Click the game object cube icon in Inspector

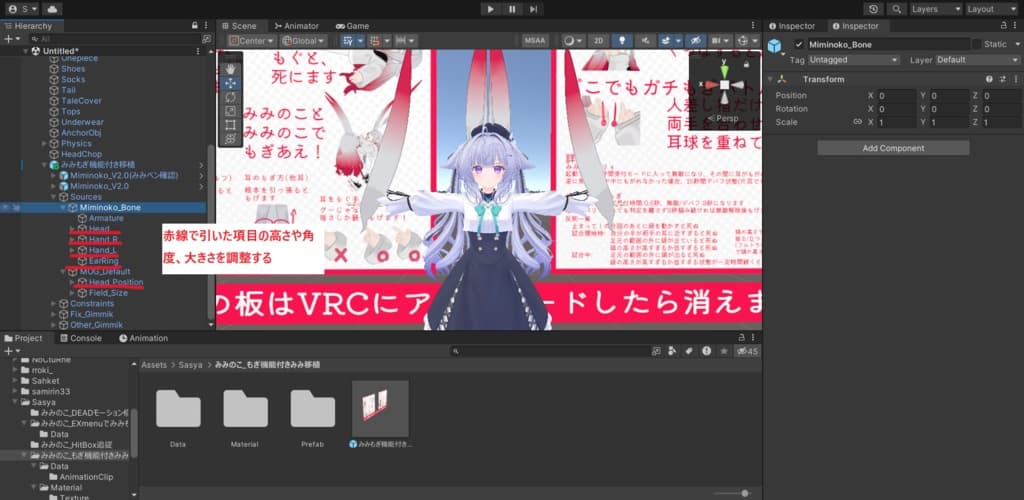coord(775,46)
